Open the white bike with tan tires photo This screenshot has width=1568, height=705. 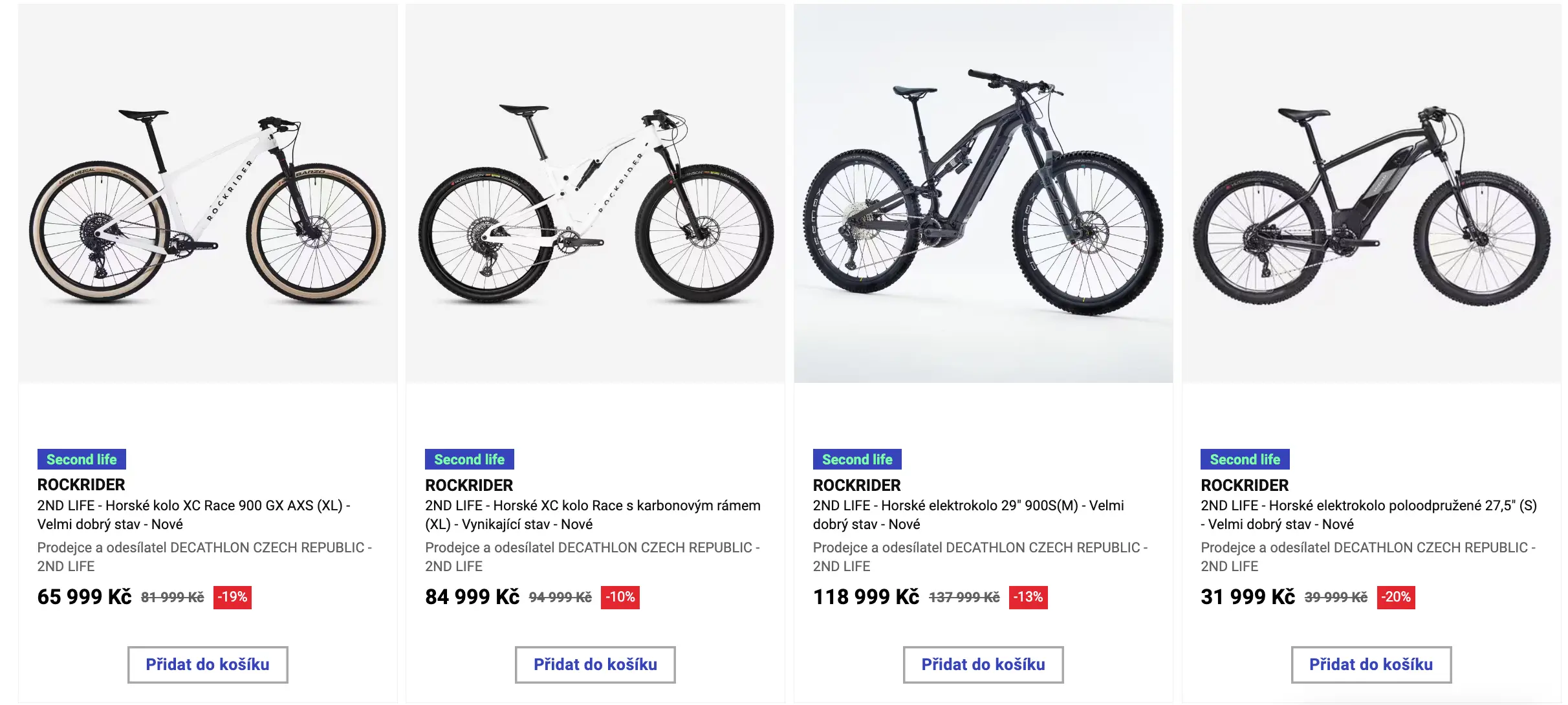(208, 194)
